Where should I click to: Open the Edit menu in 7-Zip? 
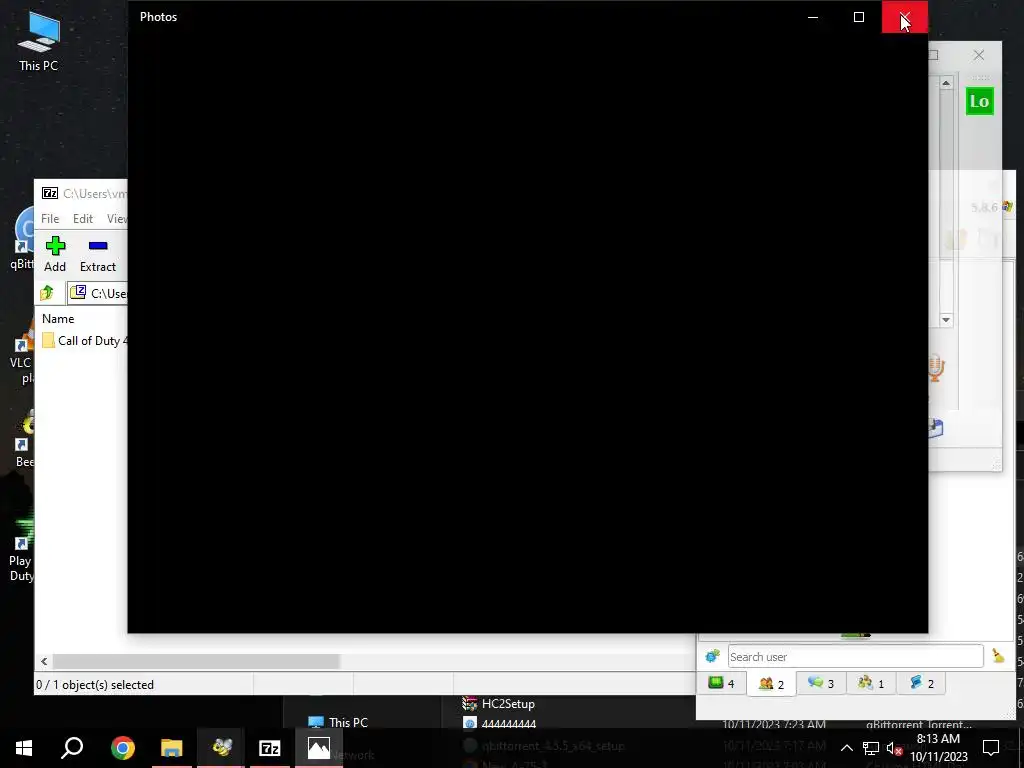point(82,219)
